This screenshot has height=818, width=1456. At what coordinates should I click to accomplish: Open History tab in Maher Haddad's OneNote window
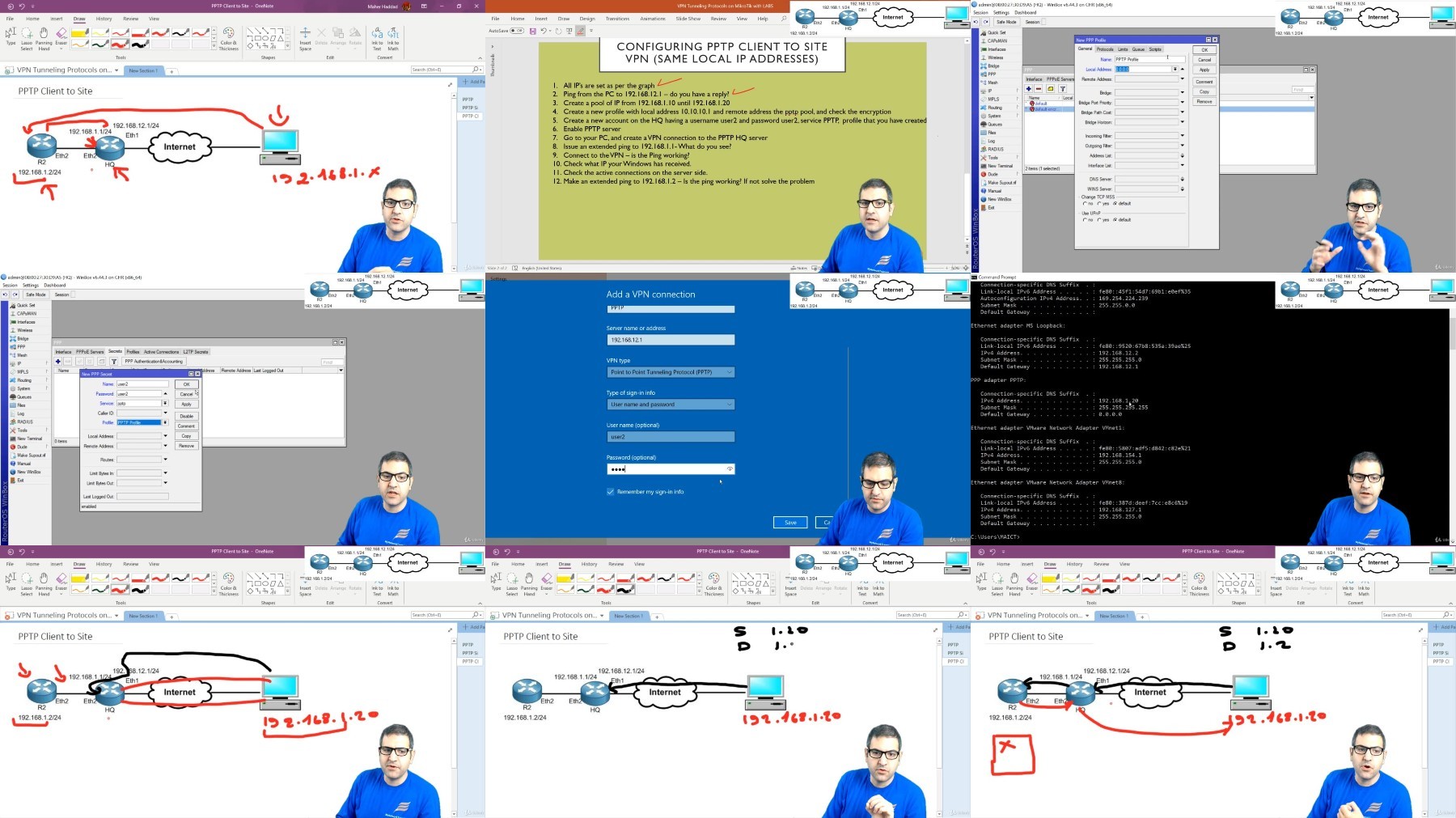pos(104,19)
